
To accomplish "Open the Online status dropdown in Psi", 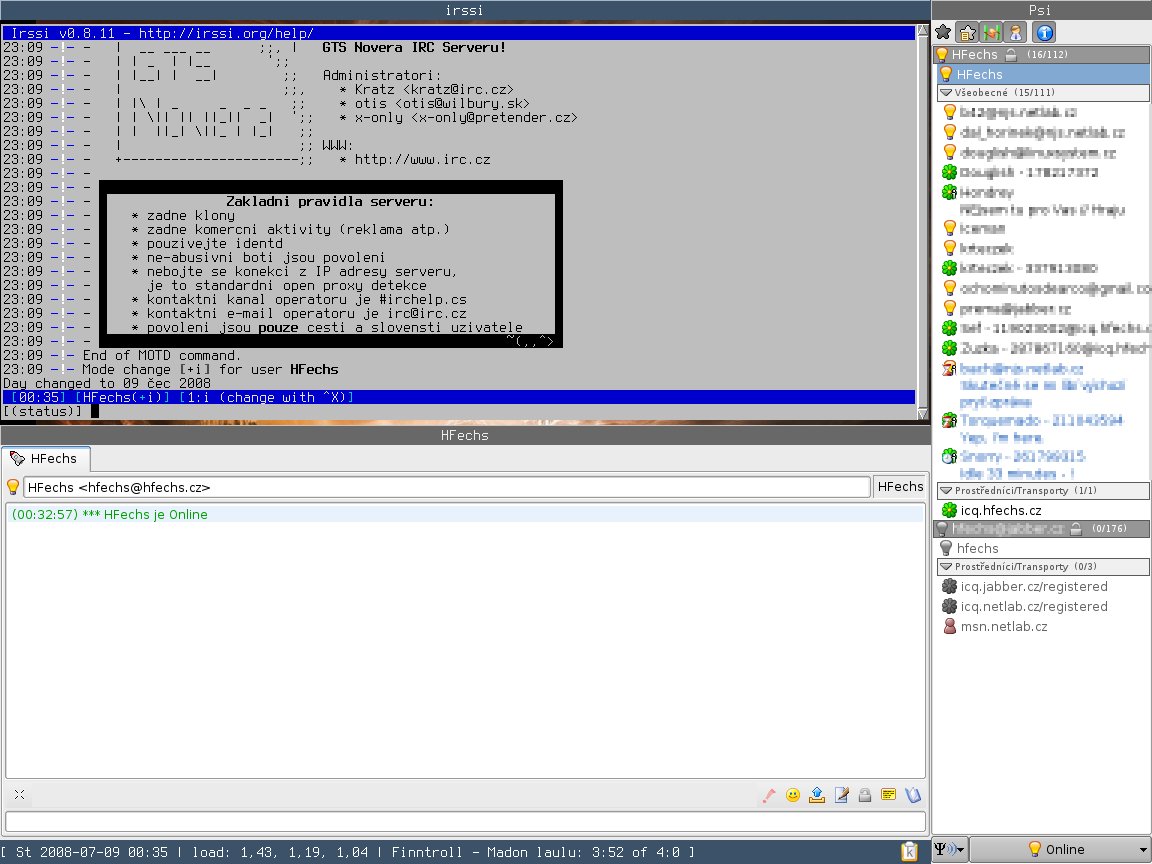I will [1061, 849].
